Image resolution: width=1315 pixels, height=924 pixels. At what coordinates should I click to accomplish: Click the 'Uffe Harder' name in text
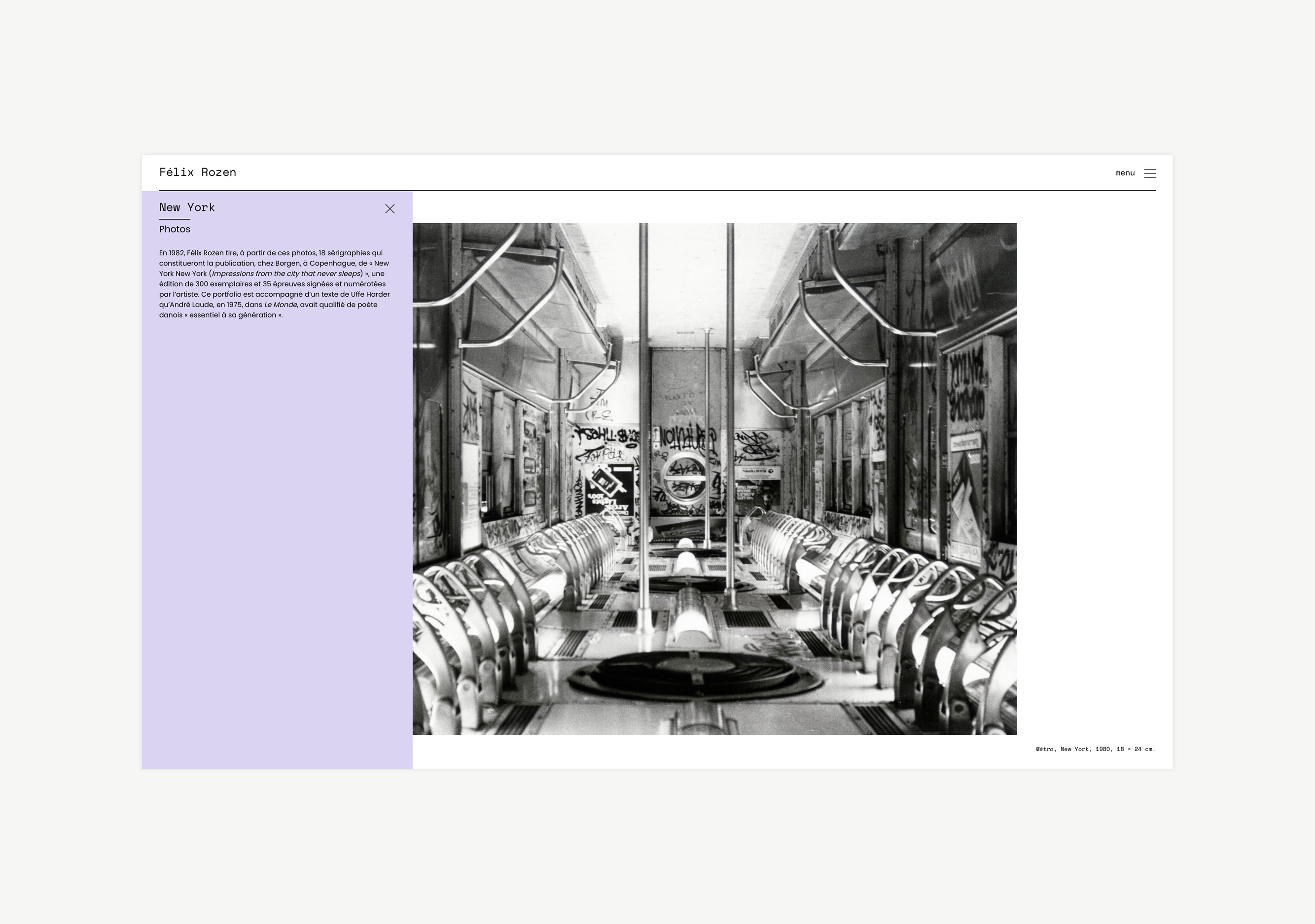point(370,294)
